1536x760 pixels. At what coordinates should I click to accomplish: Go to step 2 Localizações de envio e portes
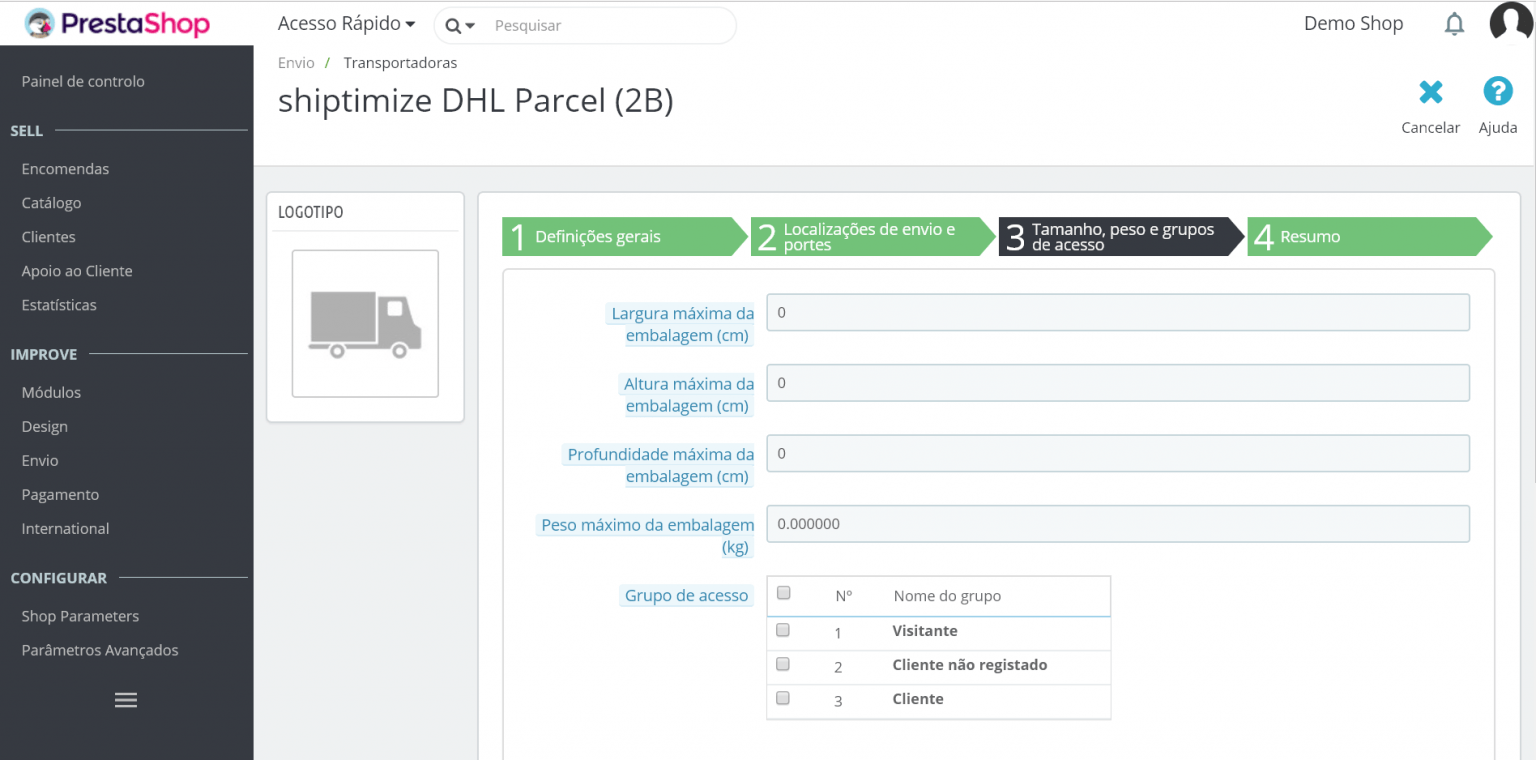click(x=873, y=237)
